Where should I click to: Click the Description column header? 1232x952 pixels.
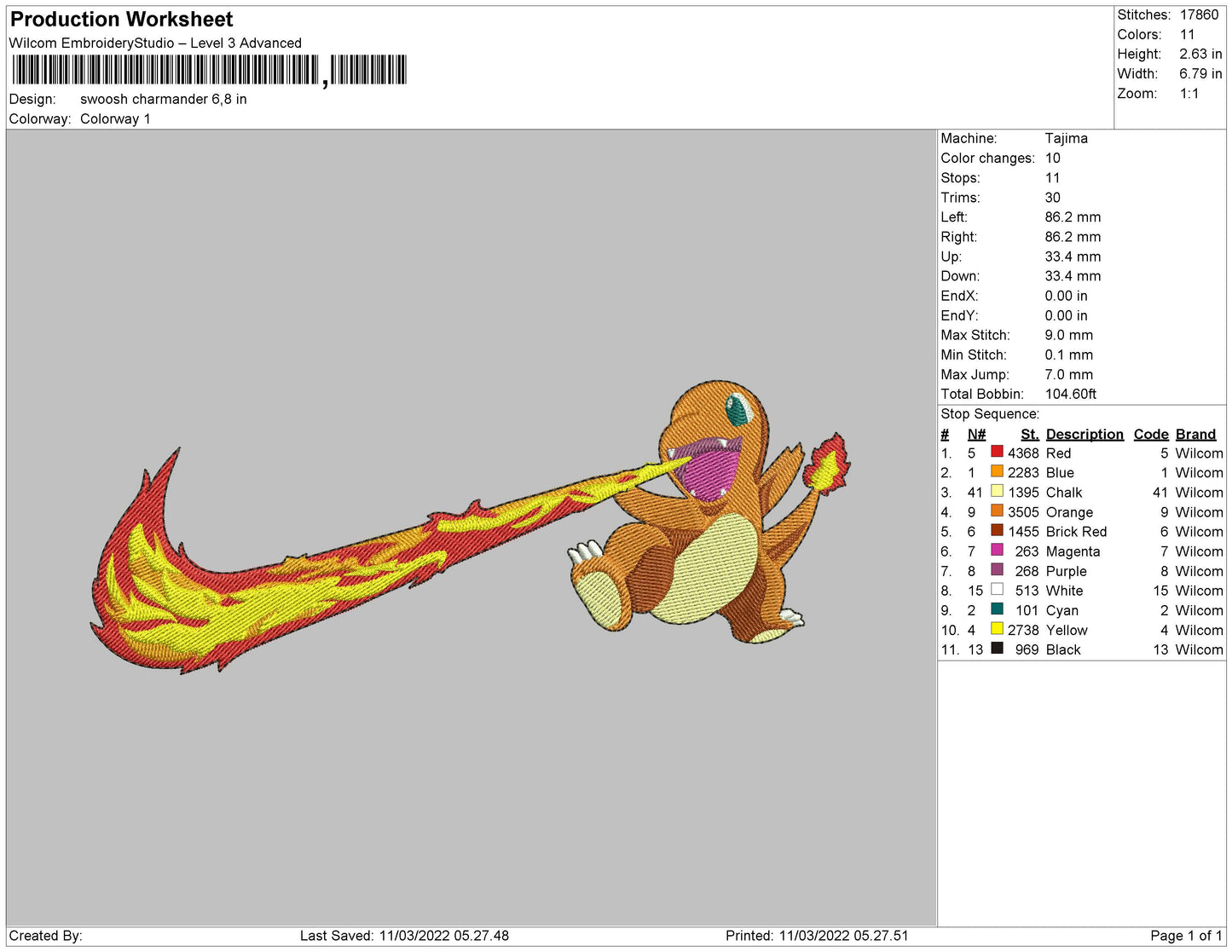tap(1084, 434)
